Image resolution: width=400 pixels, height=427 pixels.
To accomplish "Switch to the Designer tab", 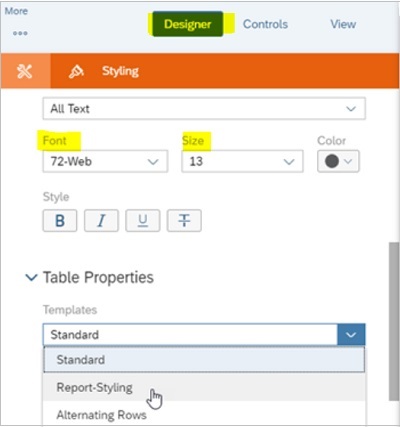I will (188, 24).
